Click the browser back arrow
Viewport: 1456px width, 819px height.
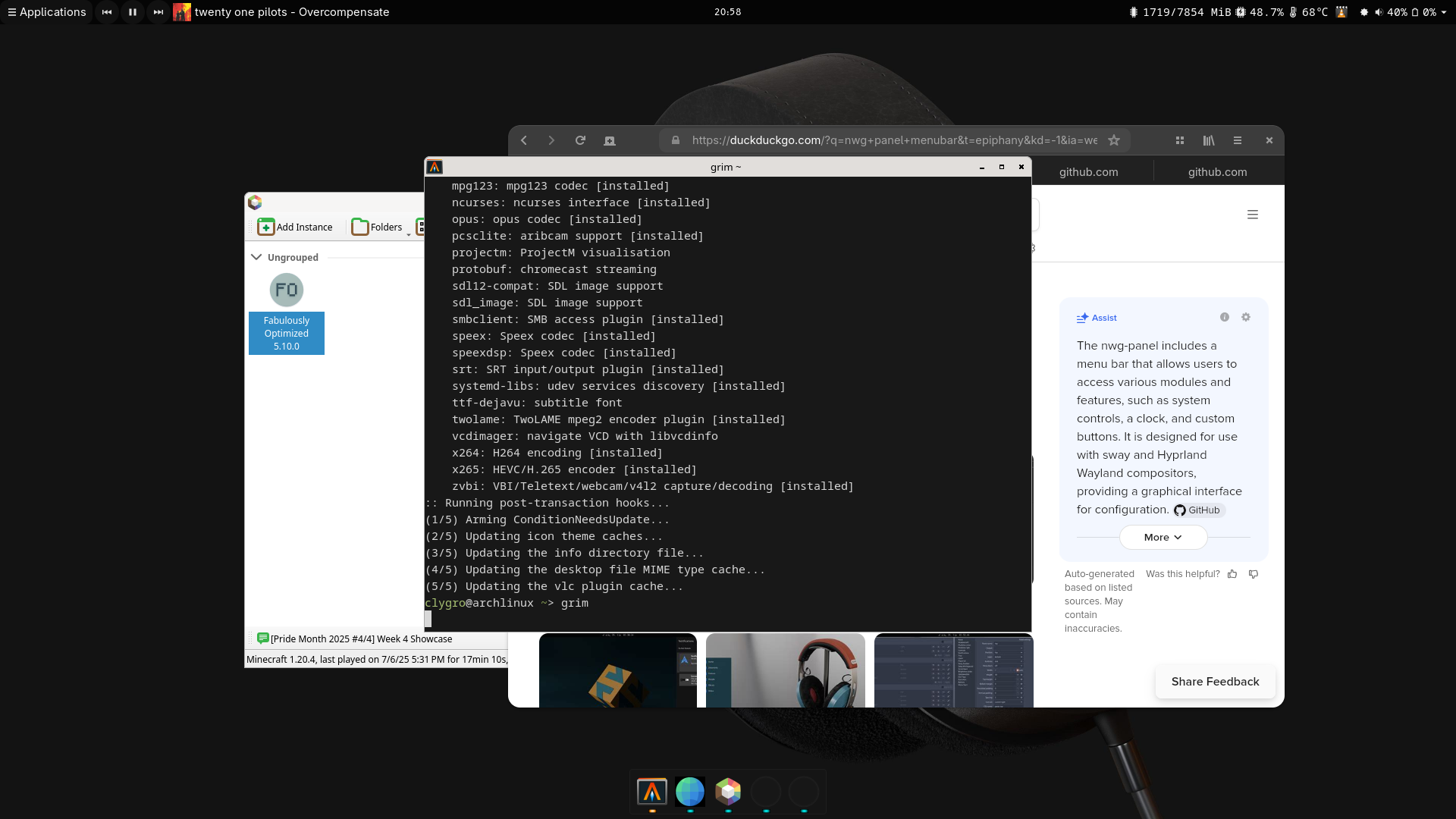pos(524,140)
